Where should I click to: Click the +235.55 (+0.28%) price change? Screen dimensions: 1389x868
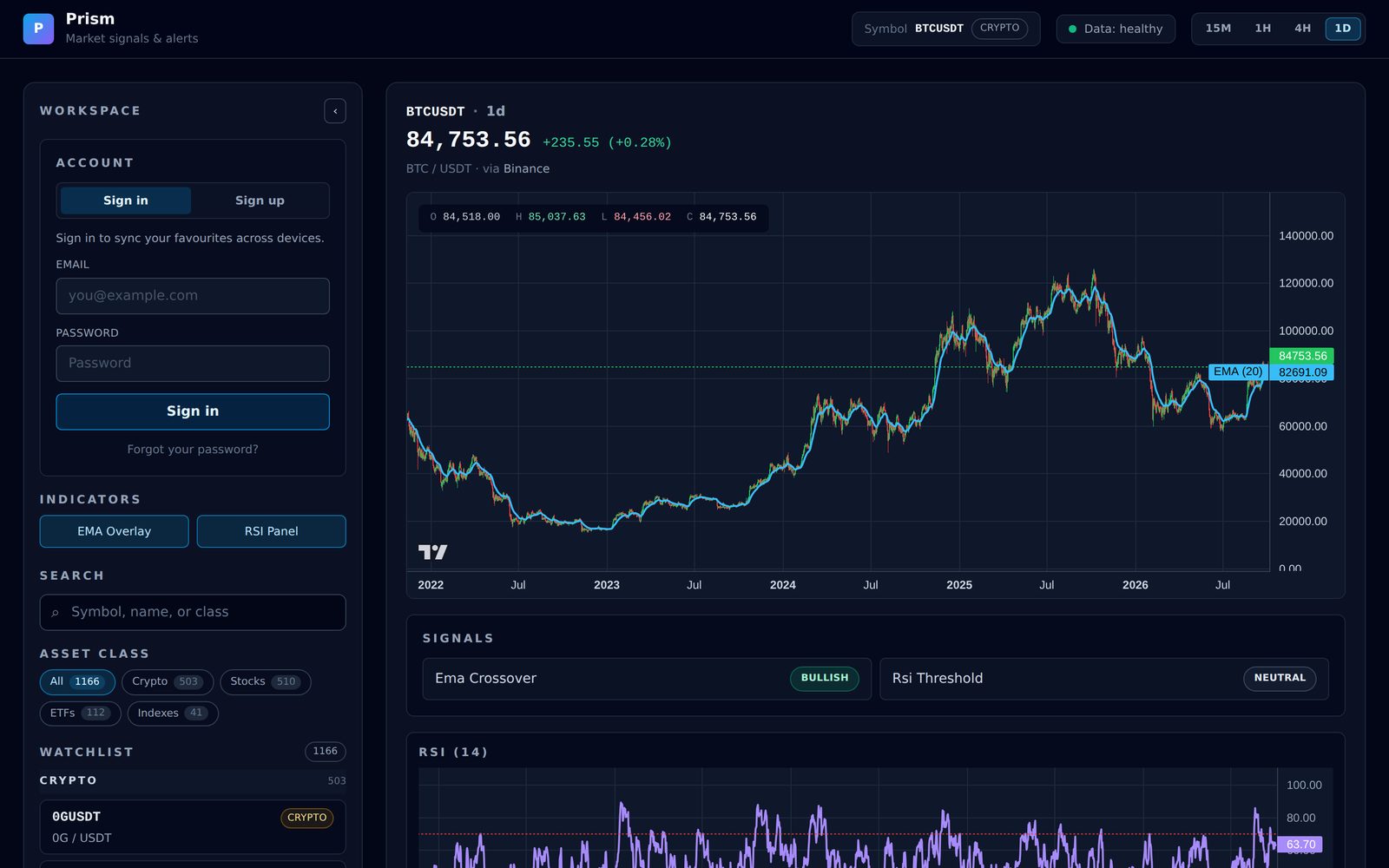pyautogui.click(x=607, y=143)
